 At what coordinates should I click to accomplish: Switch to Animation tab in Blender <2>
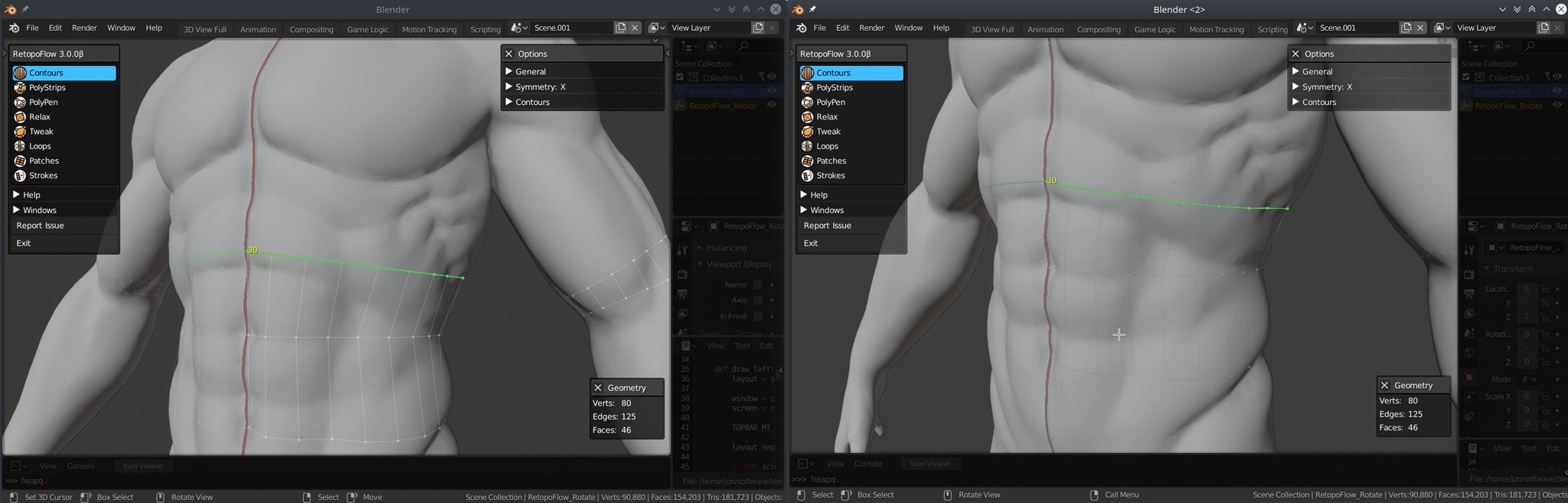tap(1045, 29)
